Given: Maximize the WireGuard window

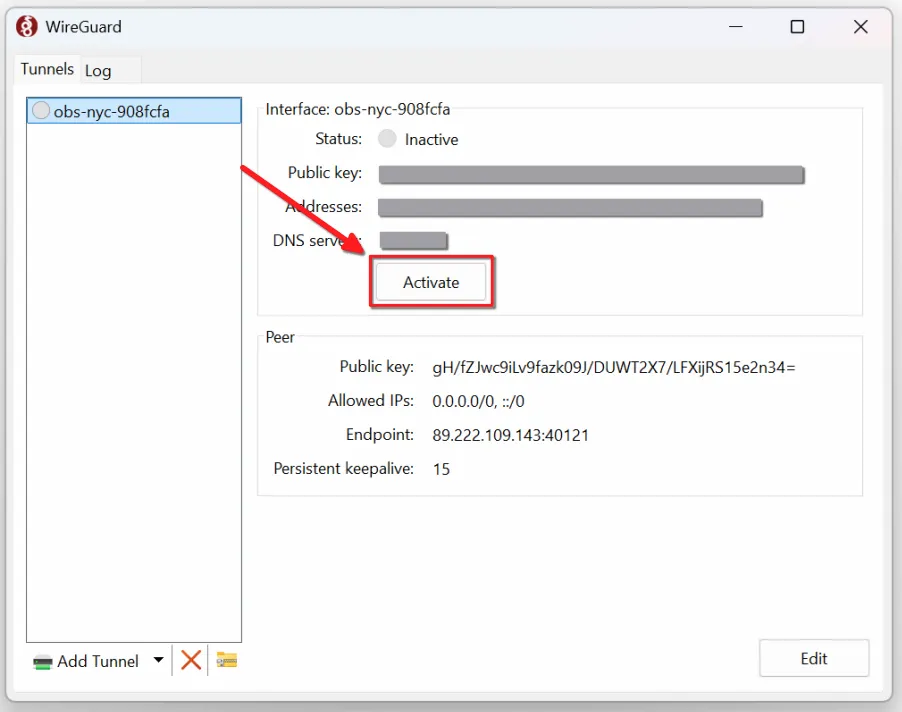Looking at the screenshot, I should pos(797,27).
